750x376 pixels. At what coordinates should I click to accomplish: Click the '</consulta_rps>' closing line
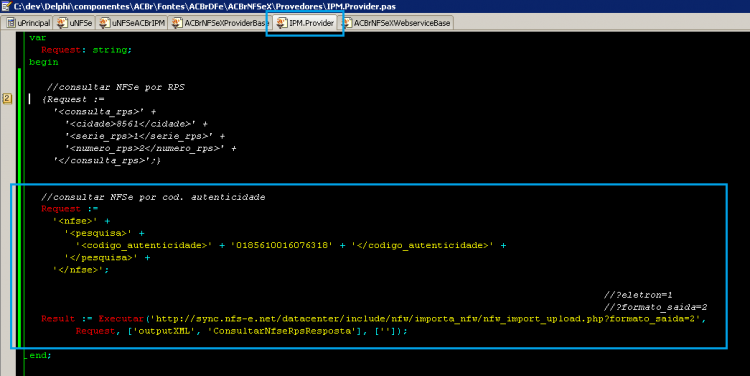coord(107,161)
